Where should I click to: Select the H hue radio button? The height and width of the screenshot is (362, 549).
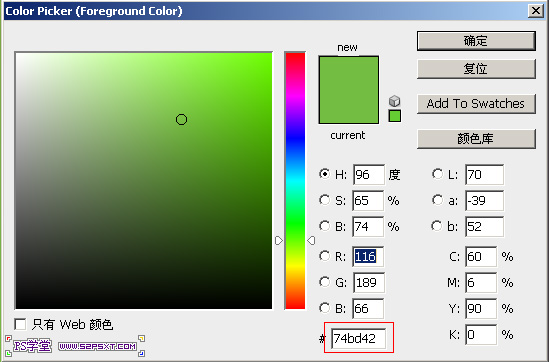tap(325, 174)
